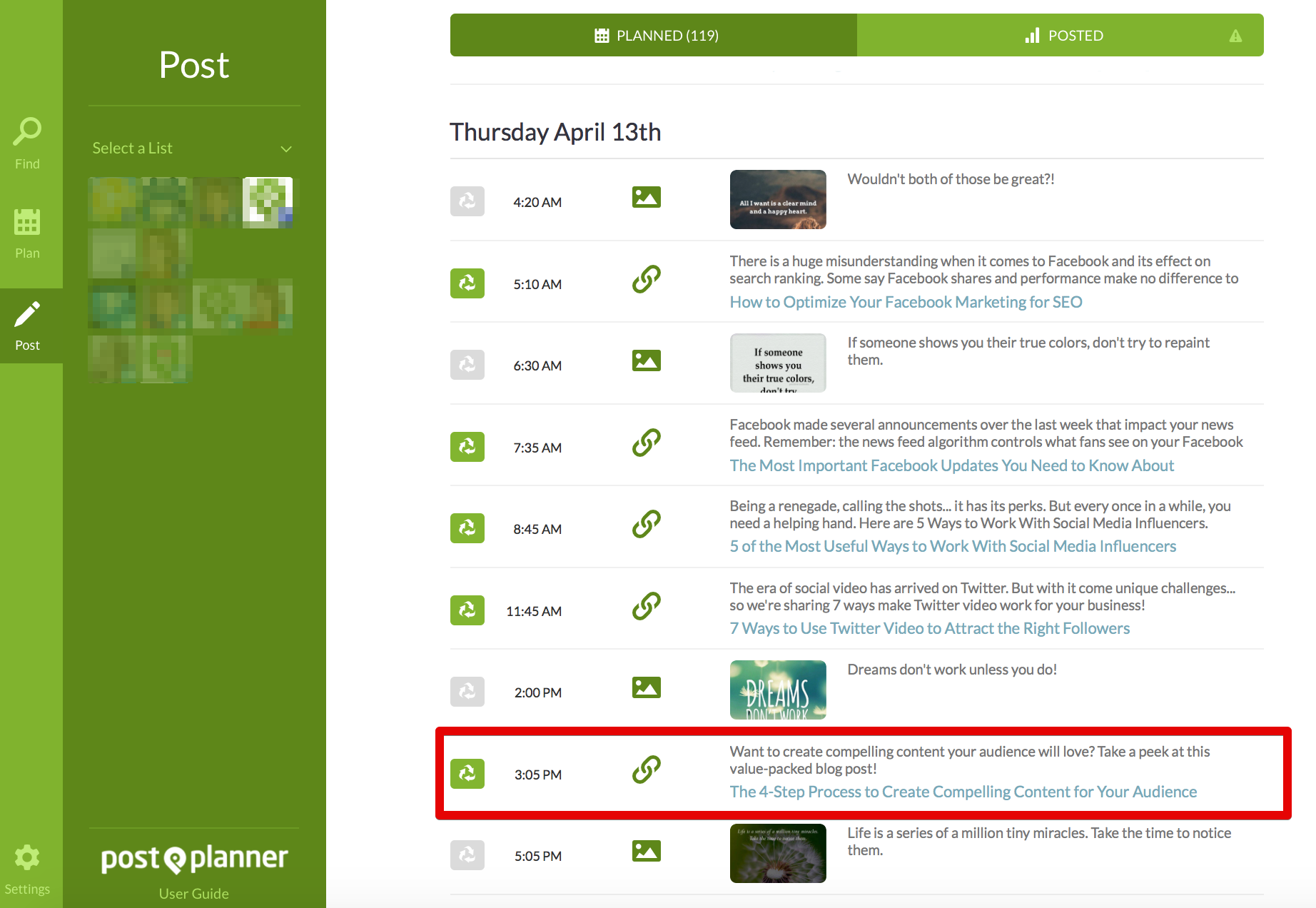Click the link icon for 5:10 AM post
Viewport: 1316px width, 908px height.
646,279
